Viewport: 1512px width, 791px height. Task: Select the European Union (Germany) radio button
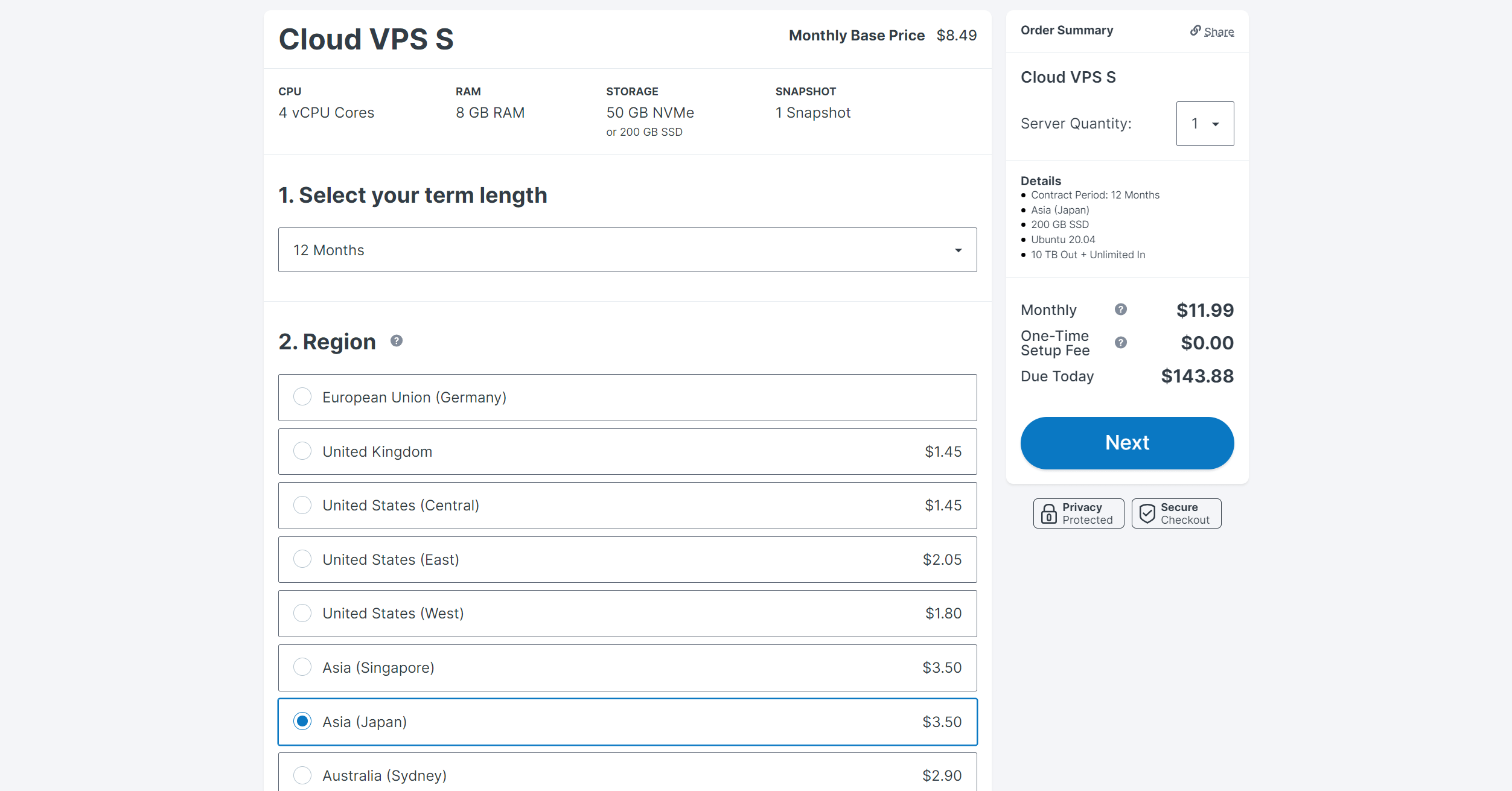coord(302,397)
